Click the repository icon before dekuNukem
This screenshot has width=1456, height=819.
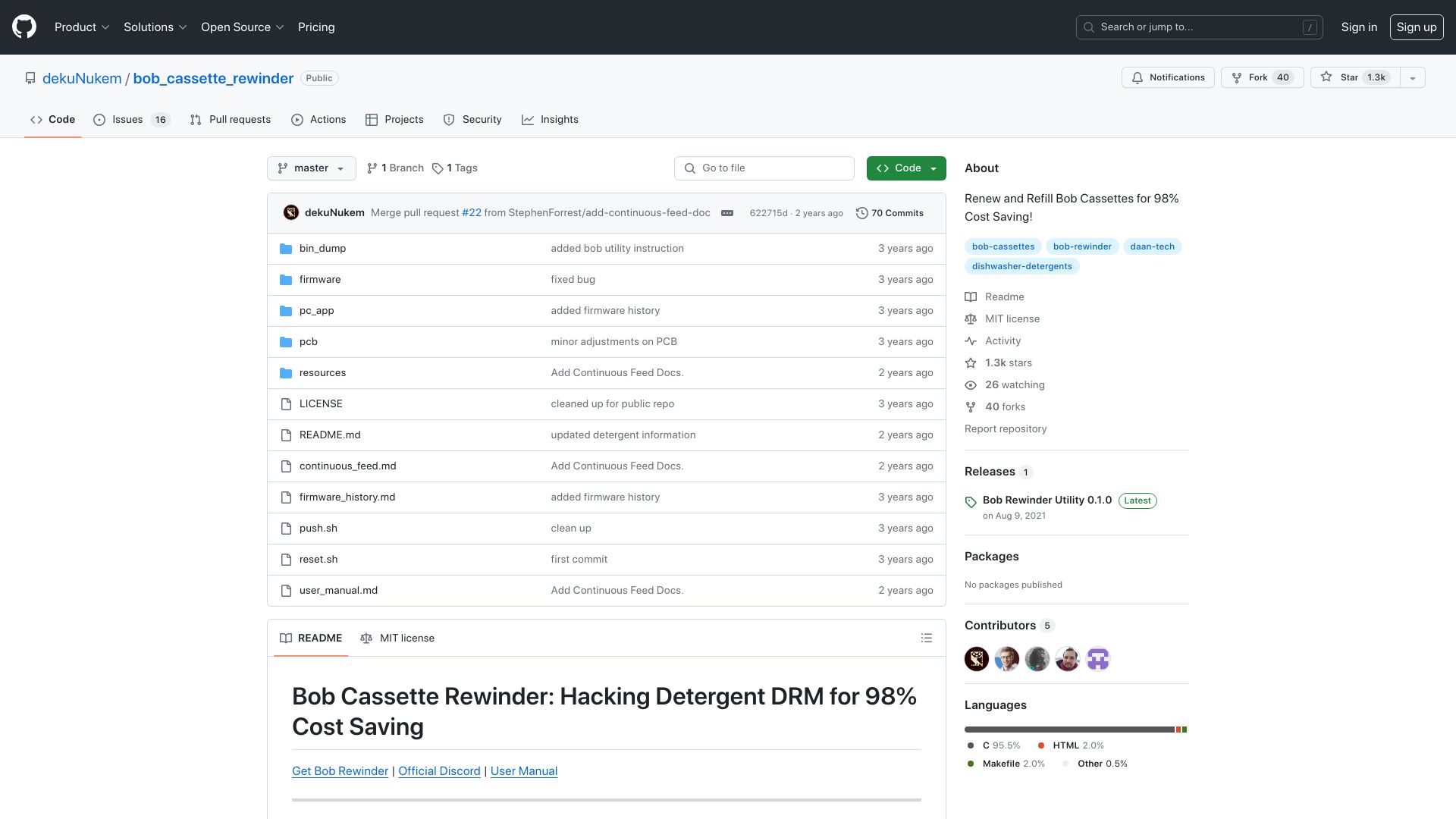[30, 78]
